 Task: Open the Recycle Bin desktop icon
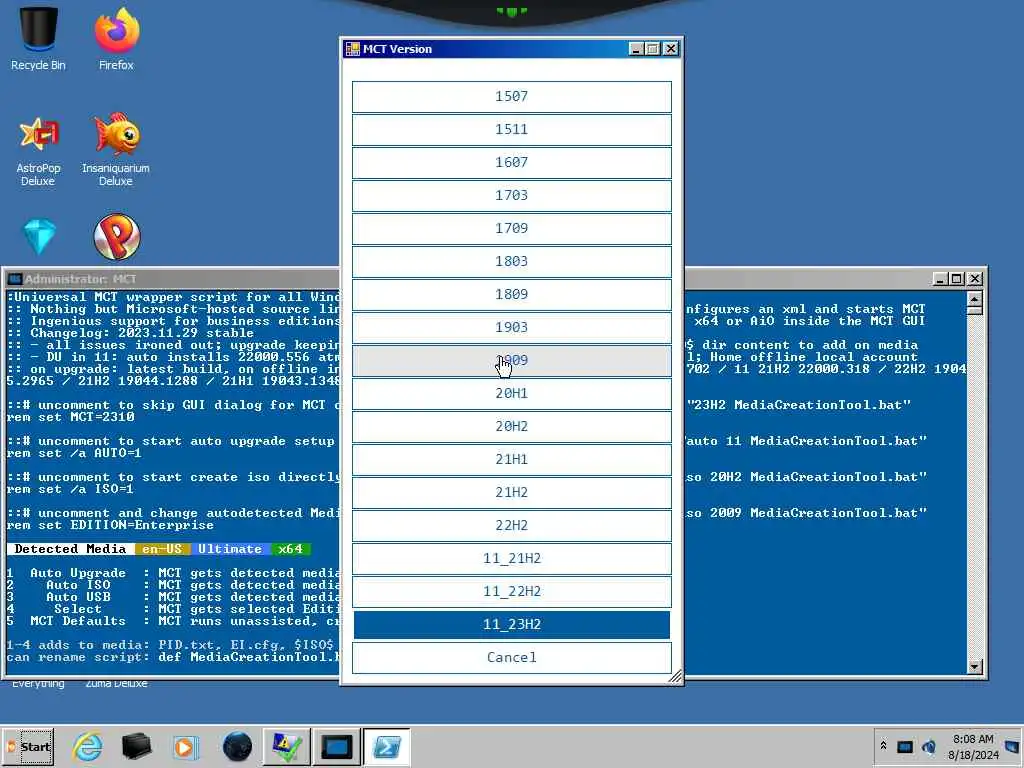point(38,38)
